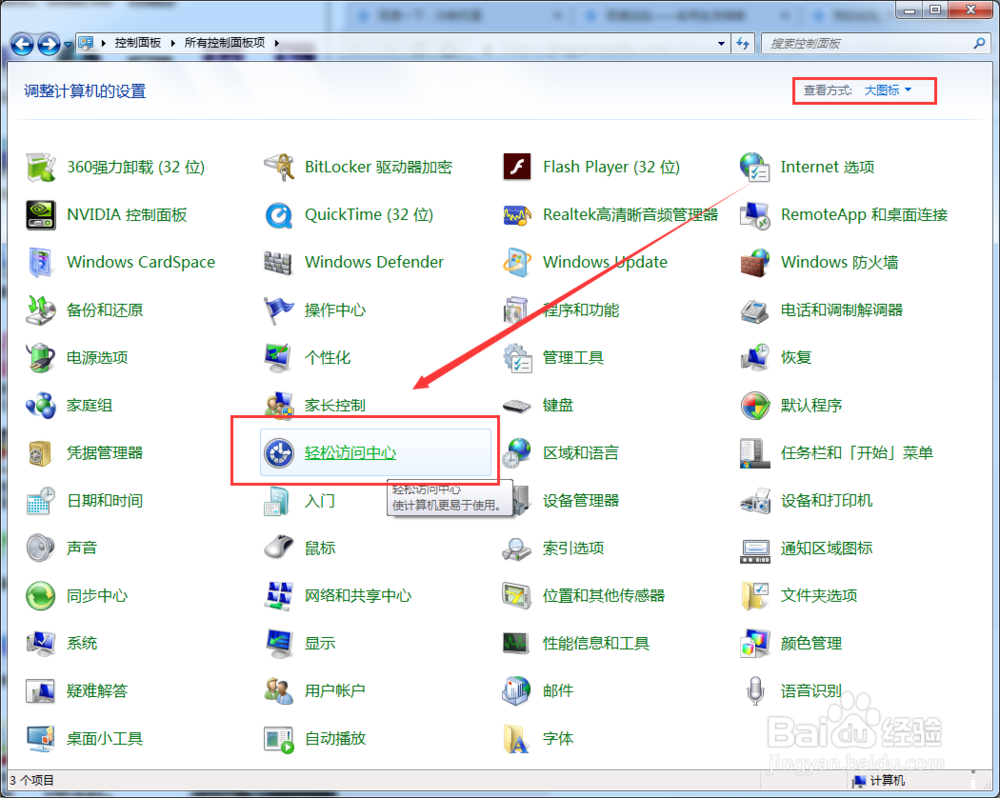
Task: Open Realtek高清晰音频管理器 icon
Action: (517, 215)
